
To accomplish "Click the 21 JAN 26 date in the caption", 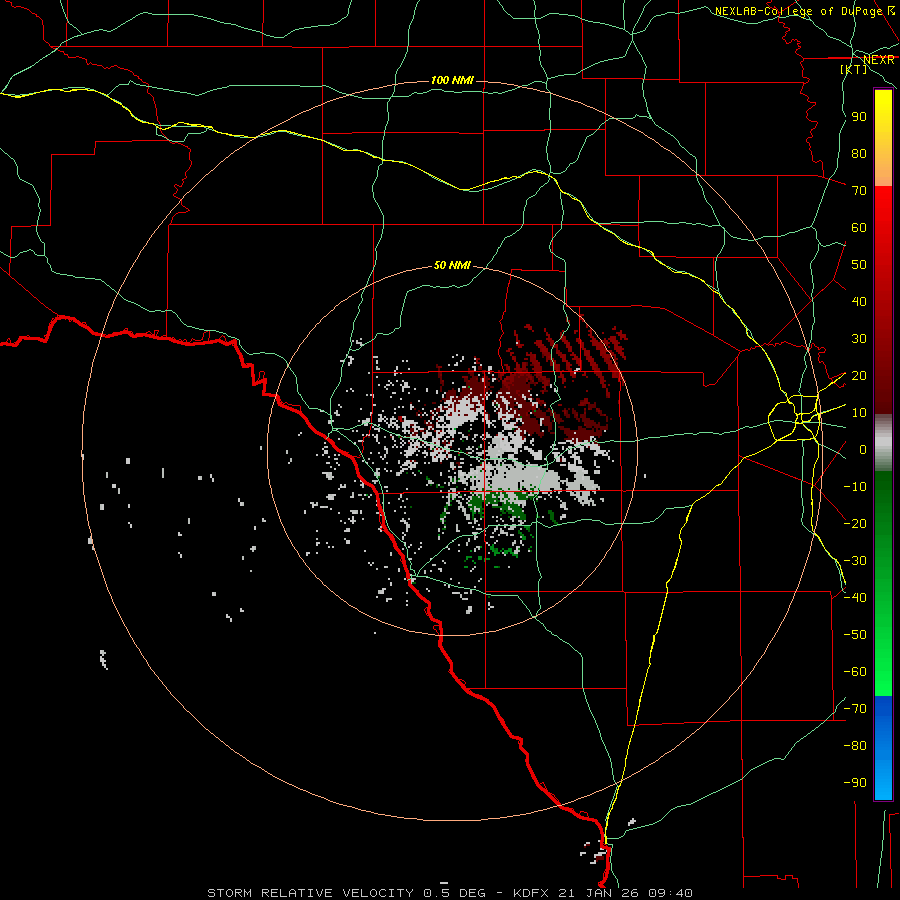I will (x=599, y=893).
